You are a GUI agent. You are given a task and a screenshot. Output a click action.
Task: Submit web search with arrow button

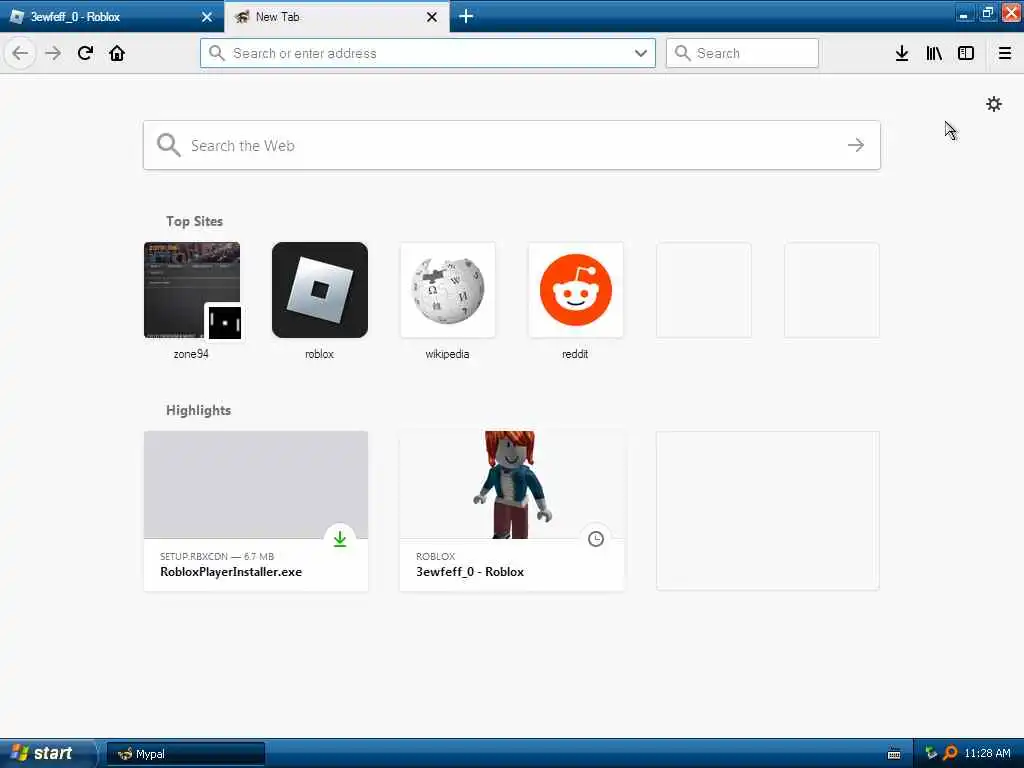tap(856, 145)
